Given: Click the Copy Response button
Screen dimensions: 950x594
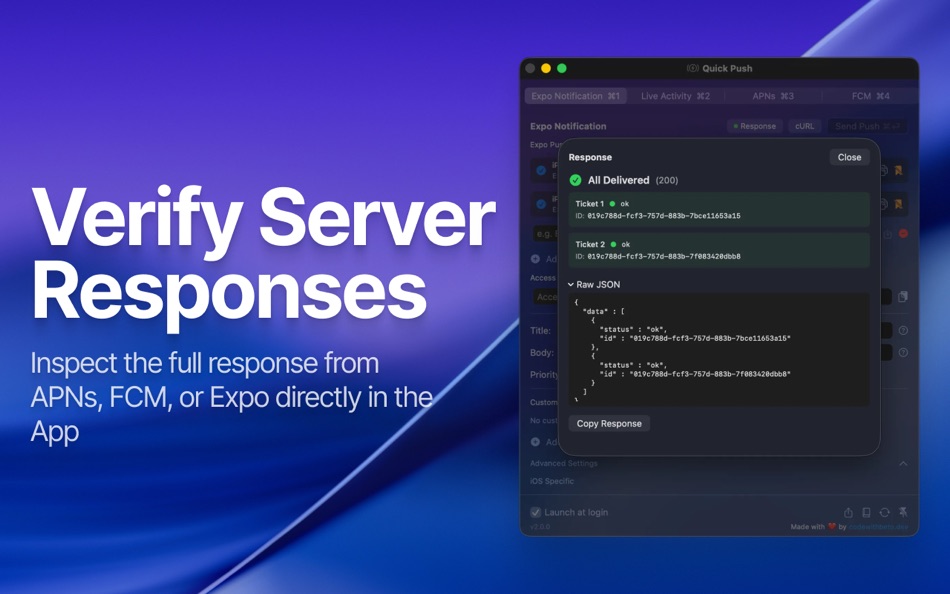Looking at the screenshot, I should 608,423.
